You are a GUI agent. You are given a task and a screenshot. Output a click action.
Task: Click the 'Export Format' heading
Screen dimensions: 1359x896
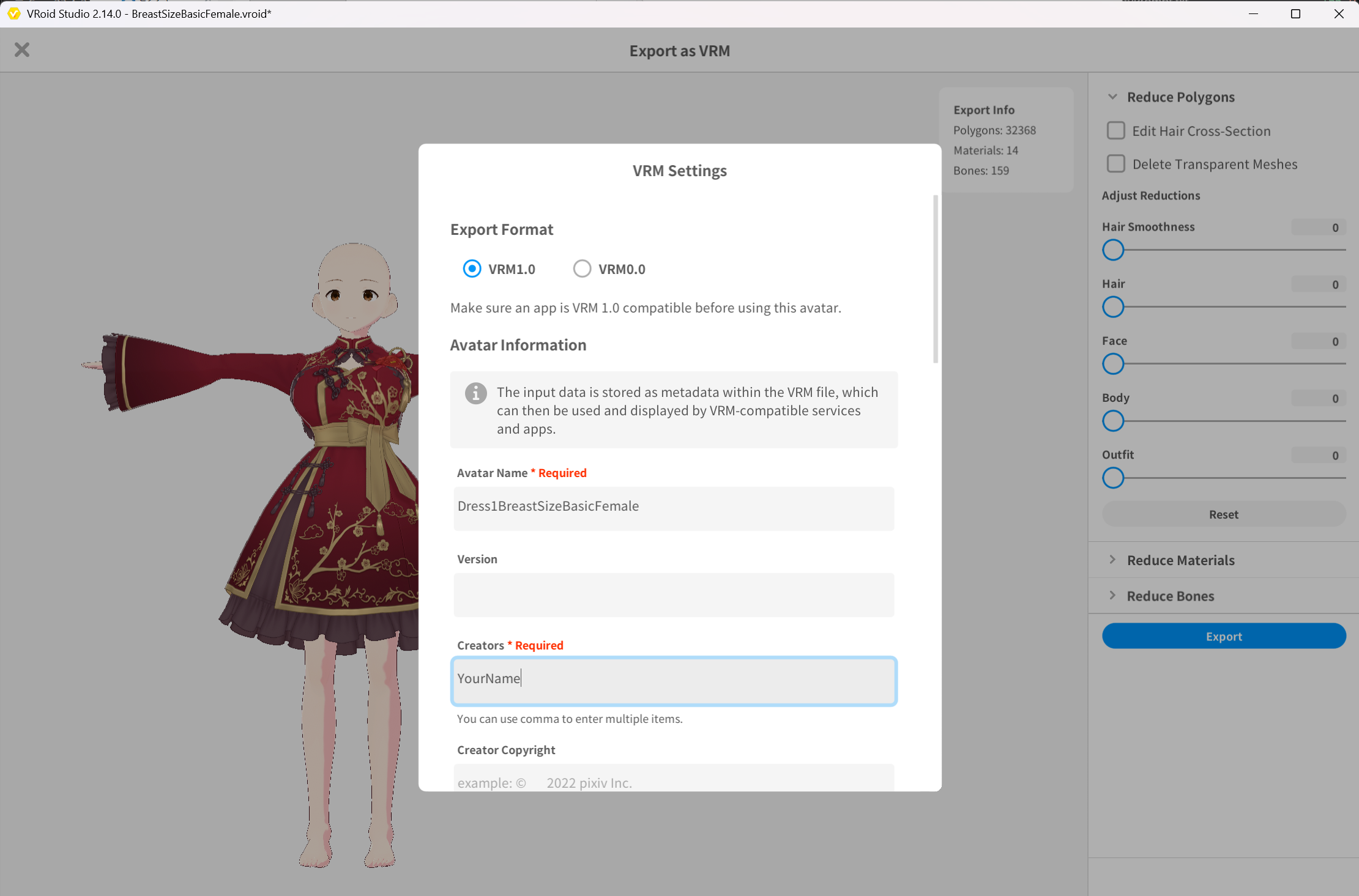(502, 229)
